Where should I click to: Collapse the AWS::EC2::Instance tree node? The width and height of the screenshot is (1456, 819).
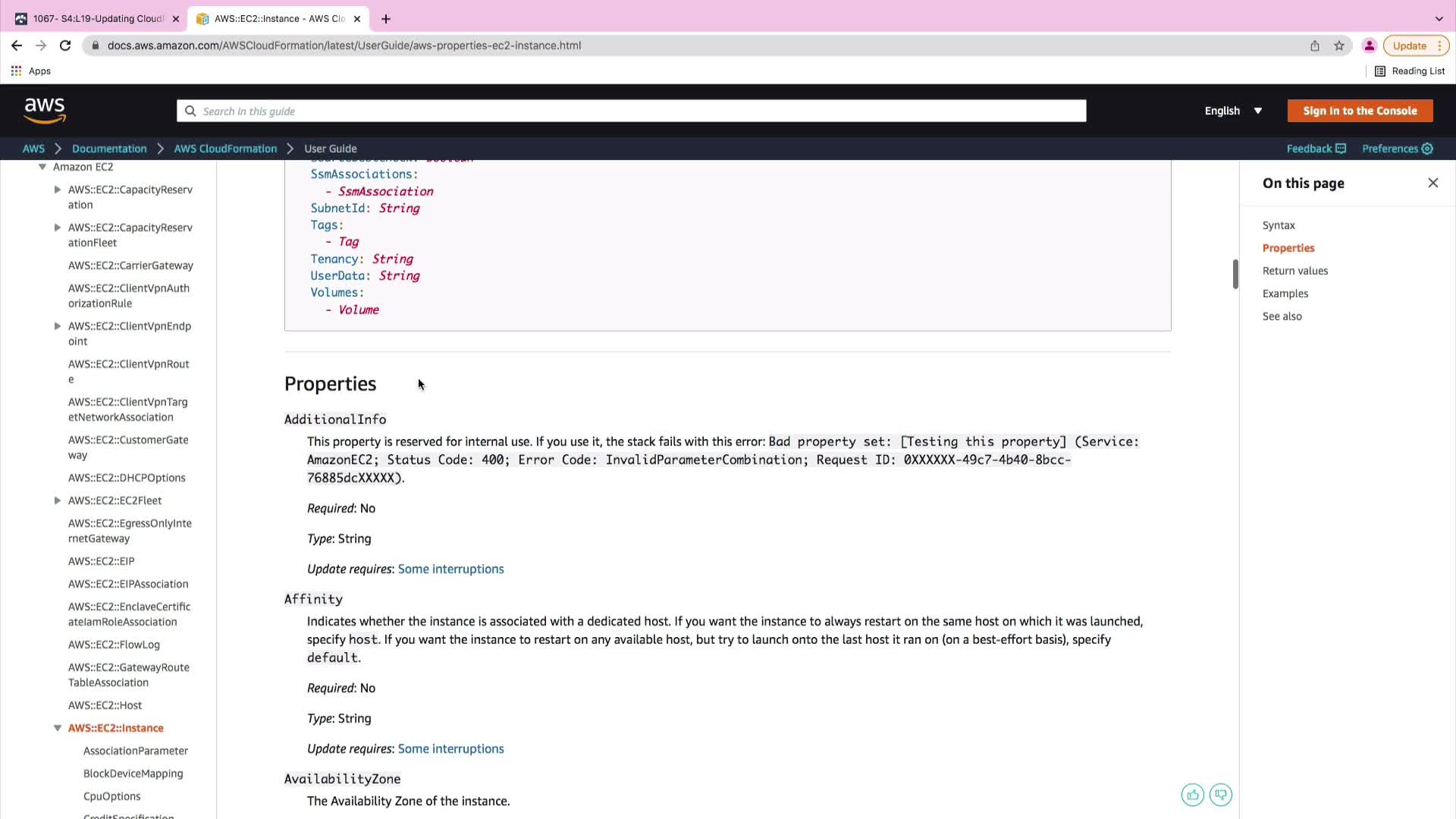click(57, 728)
